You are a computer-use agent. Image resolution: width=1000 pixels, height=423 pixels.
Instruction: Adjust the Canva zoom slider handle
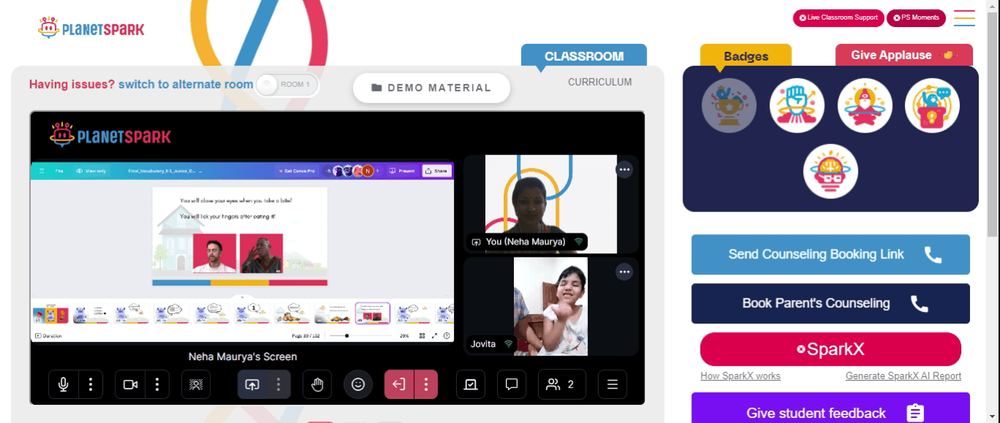pos(347,336)
